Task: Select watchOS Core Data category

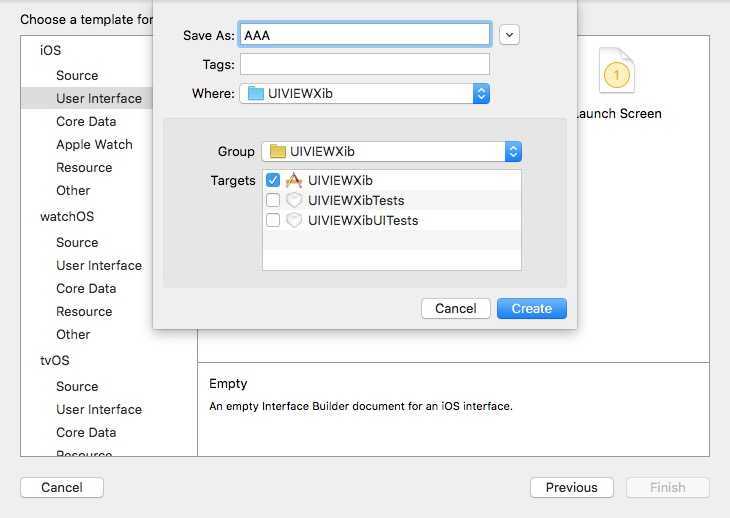Action: pyautogui.click(x=86, y=289)
